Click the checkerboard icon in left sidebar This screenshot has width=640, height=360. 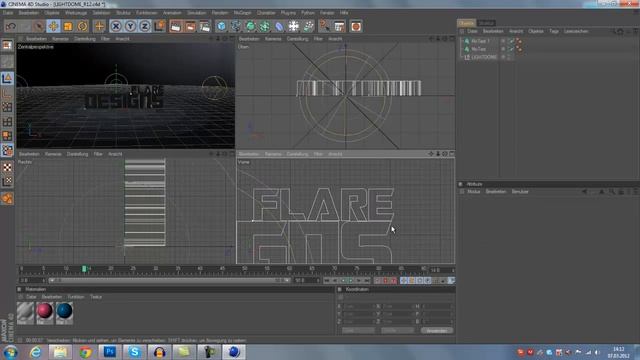7,167
